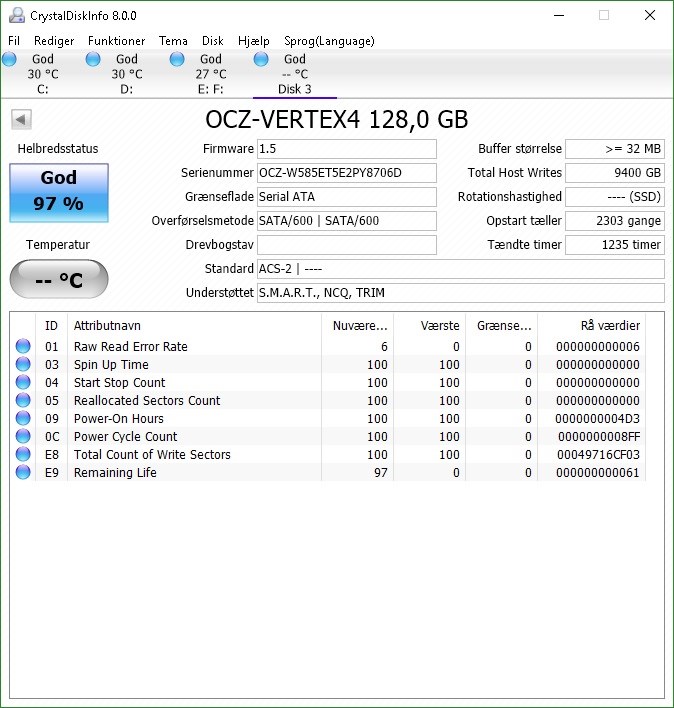Select the Power Cycle Count attribute
This screenshot has width=674, height=708.
pyautogui.click(x=126, y=437)
